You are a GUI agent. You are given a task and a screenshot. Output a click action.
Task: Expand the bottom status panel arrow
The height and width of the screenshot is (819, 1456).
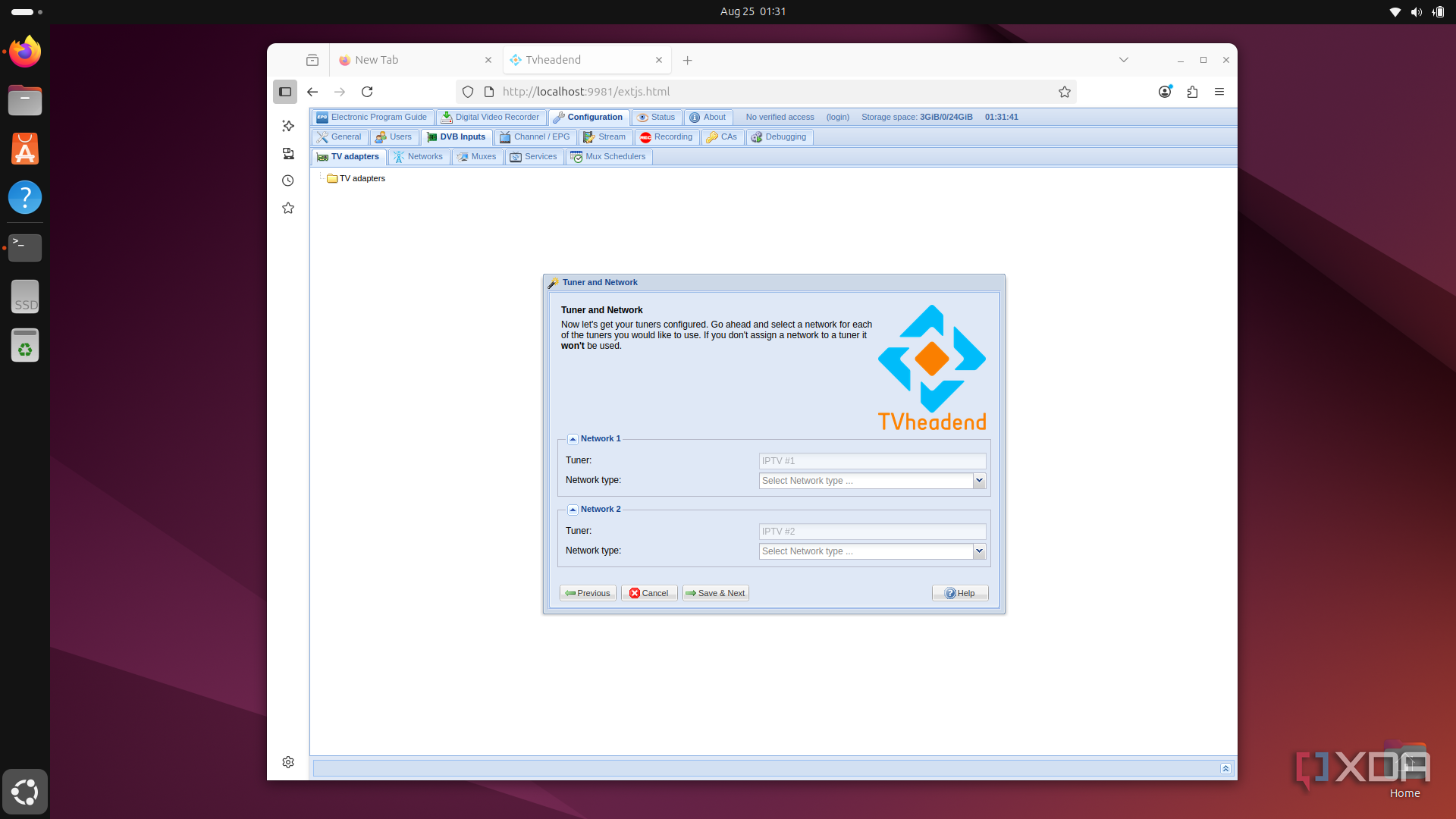tap(1225, 768)
